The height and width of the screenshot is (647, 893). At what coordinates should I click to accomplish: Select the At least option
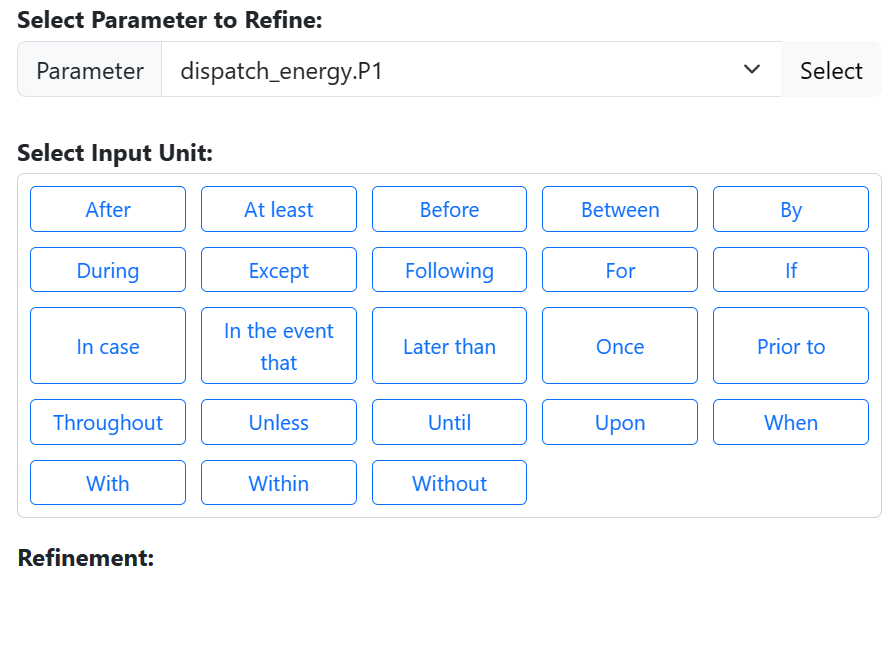tap(279, 209)
